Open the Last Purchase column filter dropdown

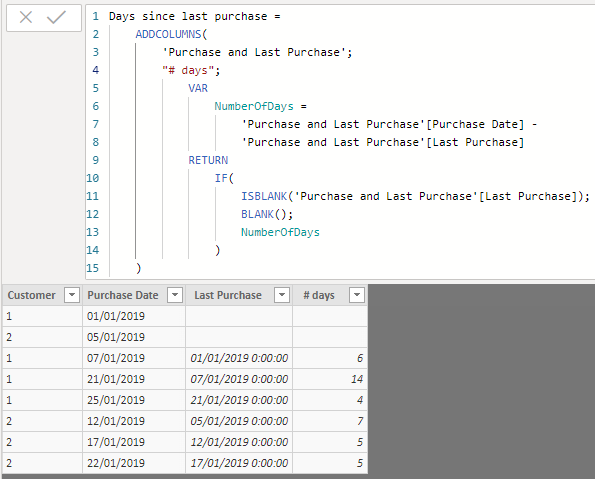click(282, 295)
